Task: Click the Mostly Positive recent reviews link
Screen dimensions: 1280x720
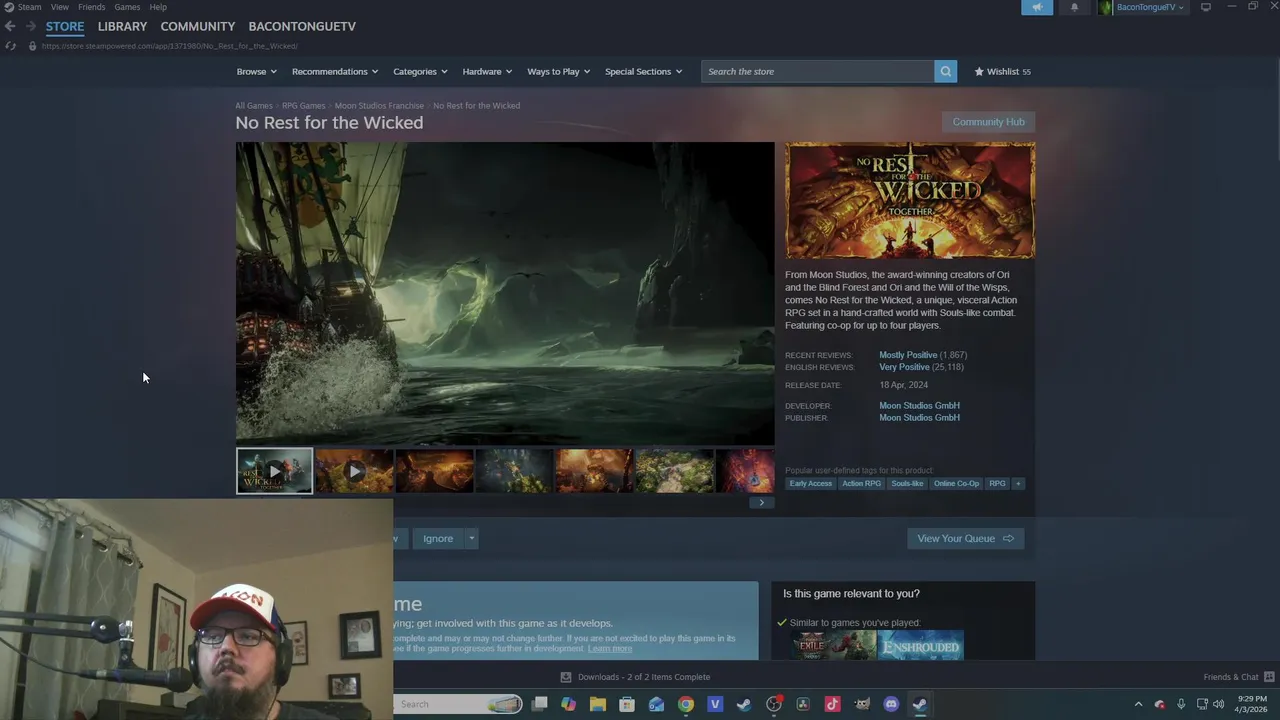Action: click(x=908, y=355)
